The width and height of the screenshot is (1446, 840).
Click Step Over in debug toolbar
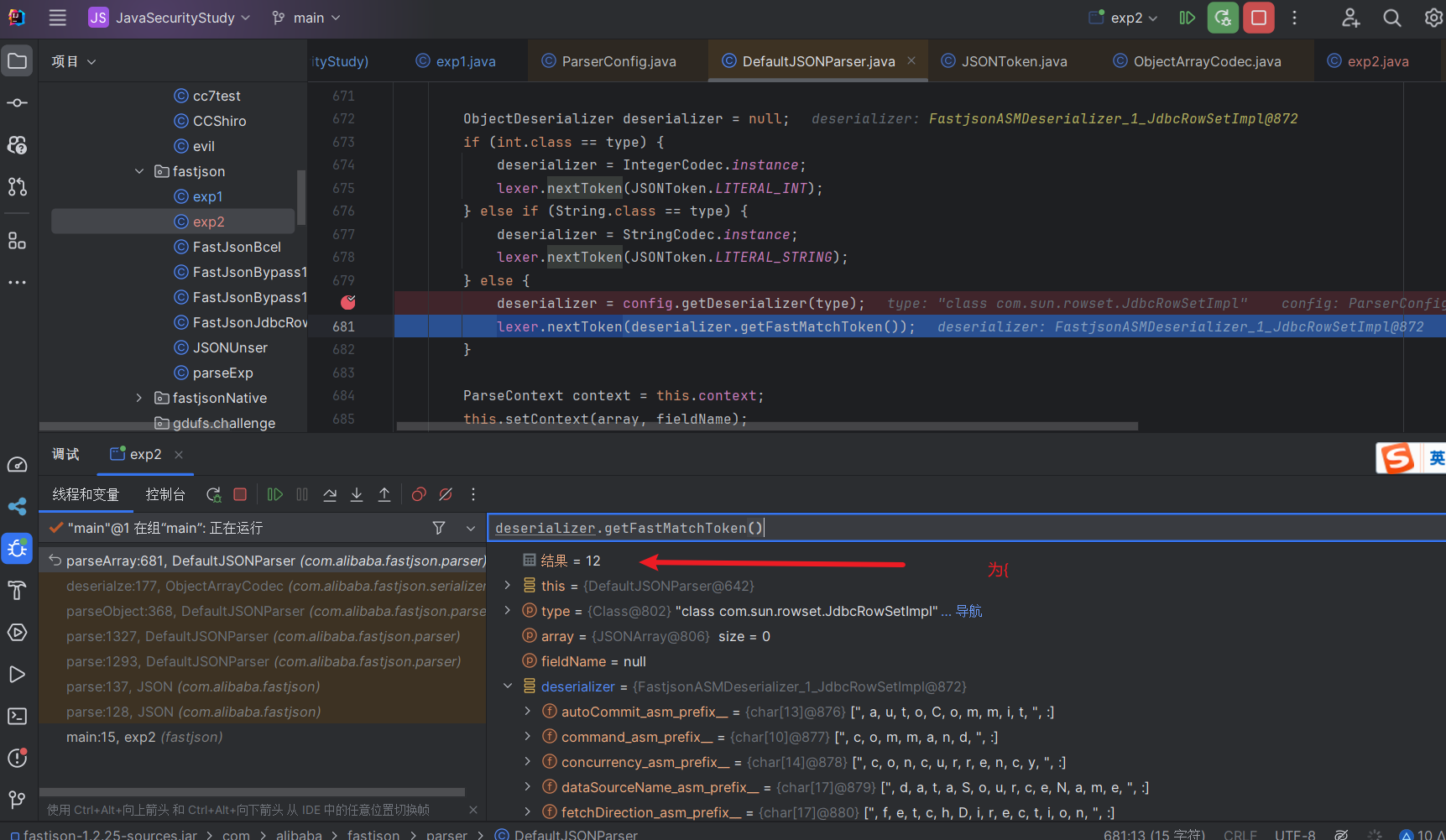pyautogui.click(x=330, y=494)
